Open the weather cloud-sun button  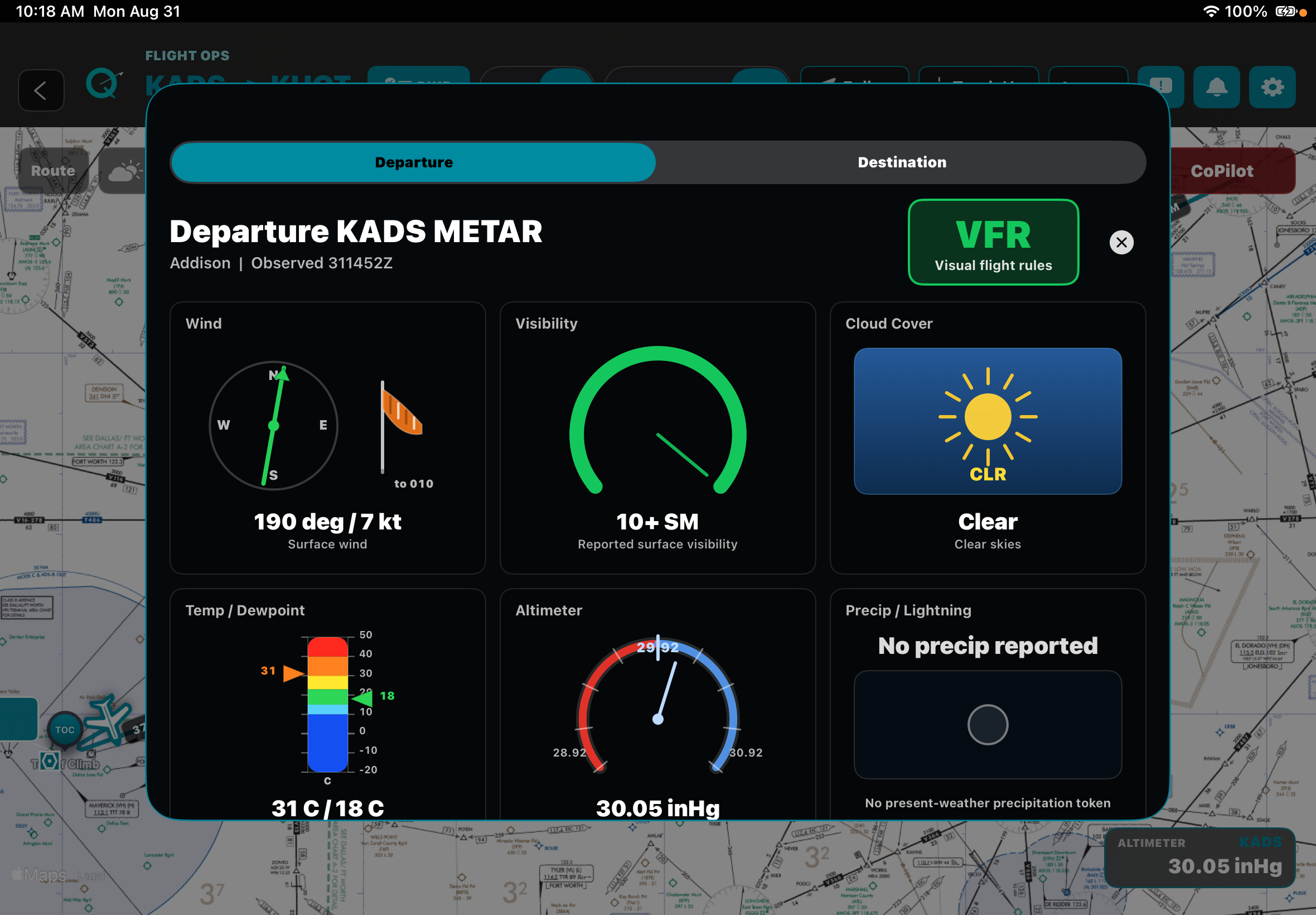click(125, 171)
